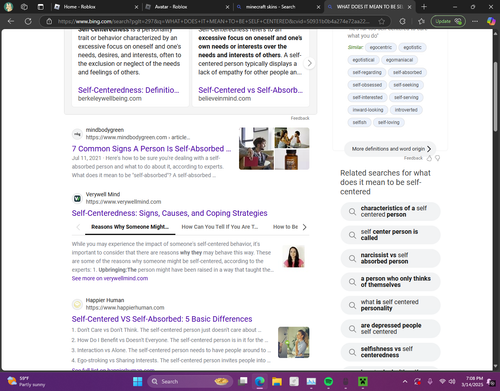Open browser Settings and more menu

click(475, 21)
